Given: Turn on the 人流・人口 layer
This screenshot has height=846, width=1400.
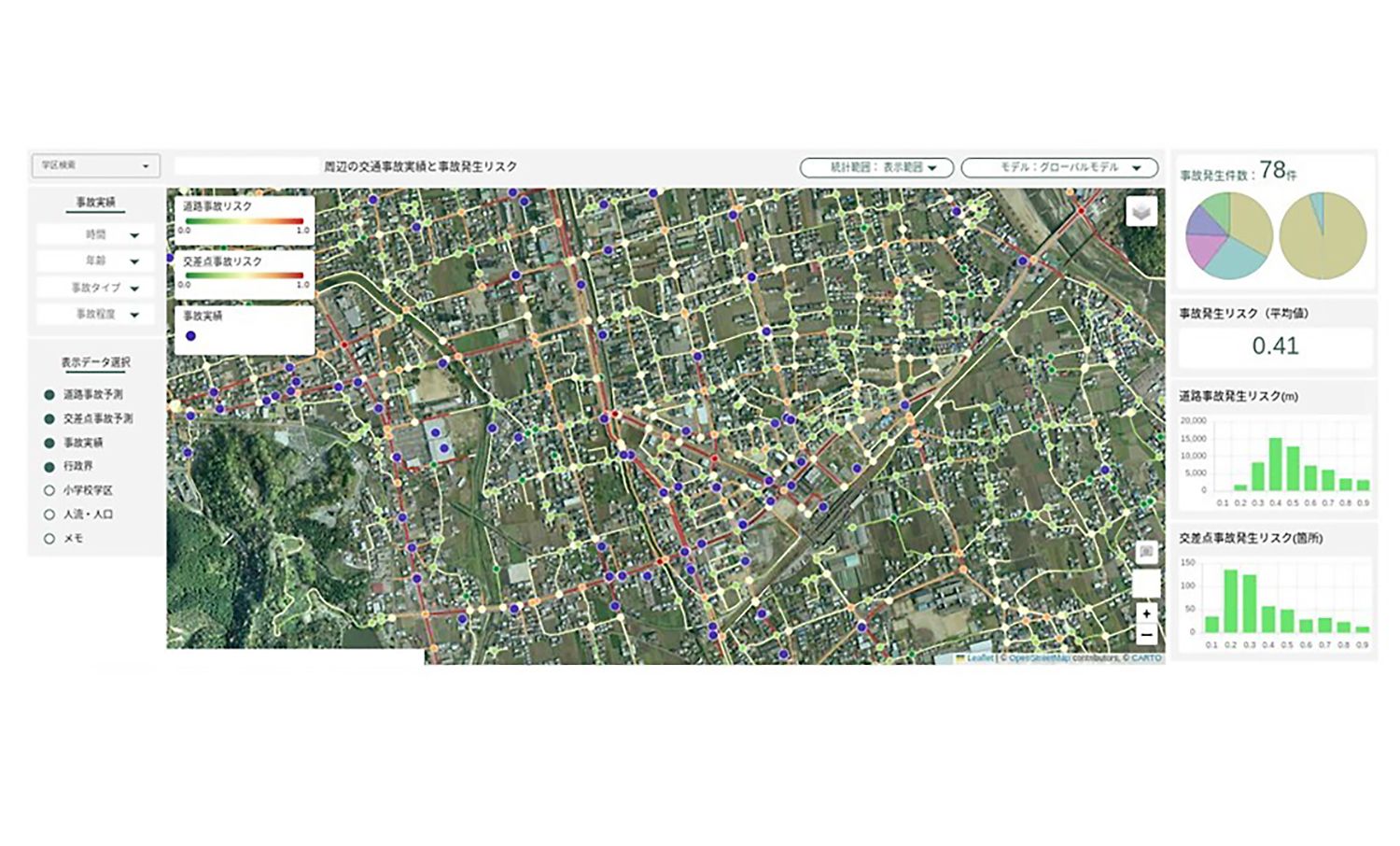Looking at the screenshot, I should pyautogui.click(x=49, y=515).
